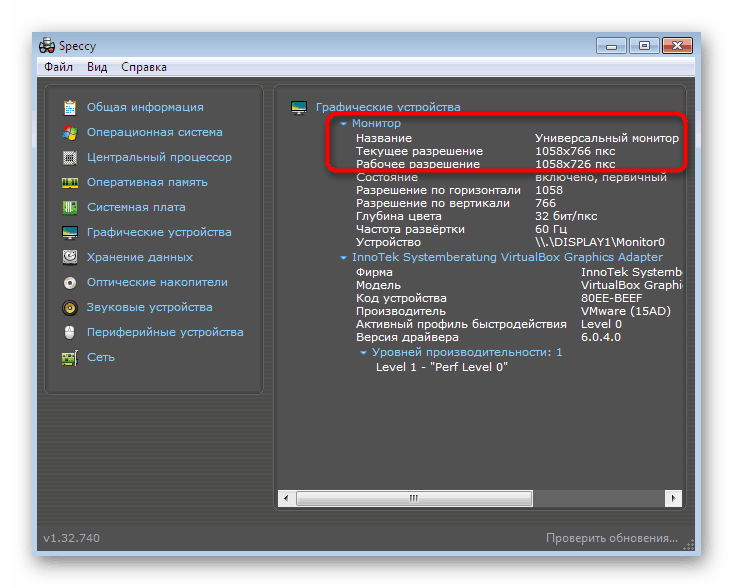Collapse the InnoTek VirtualBox Graphics Adapter arrow
Screen dimensions: 733x588
coord(344,258)
